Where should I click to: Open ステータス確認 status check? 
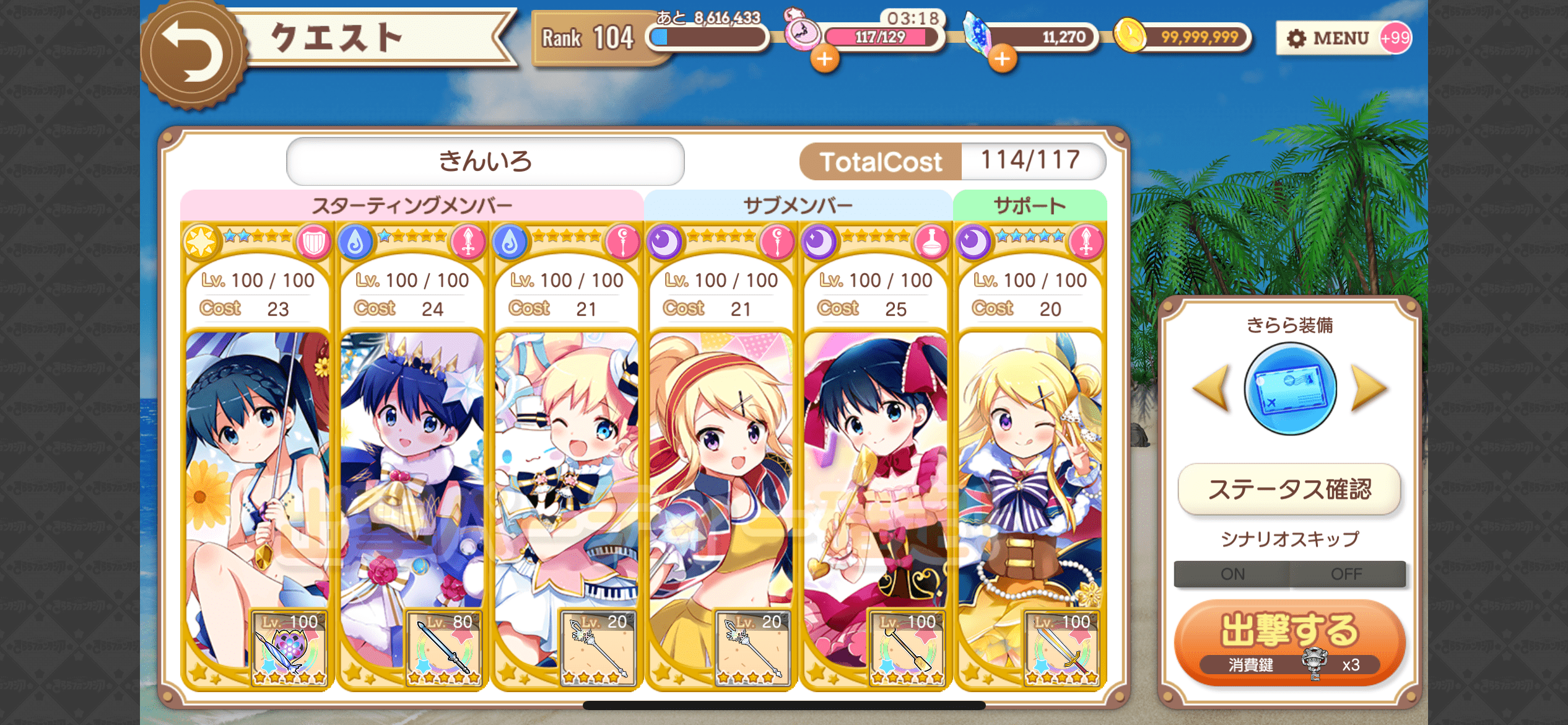(1289, 489)
